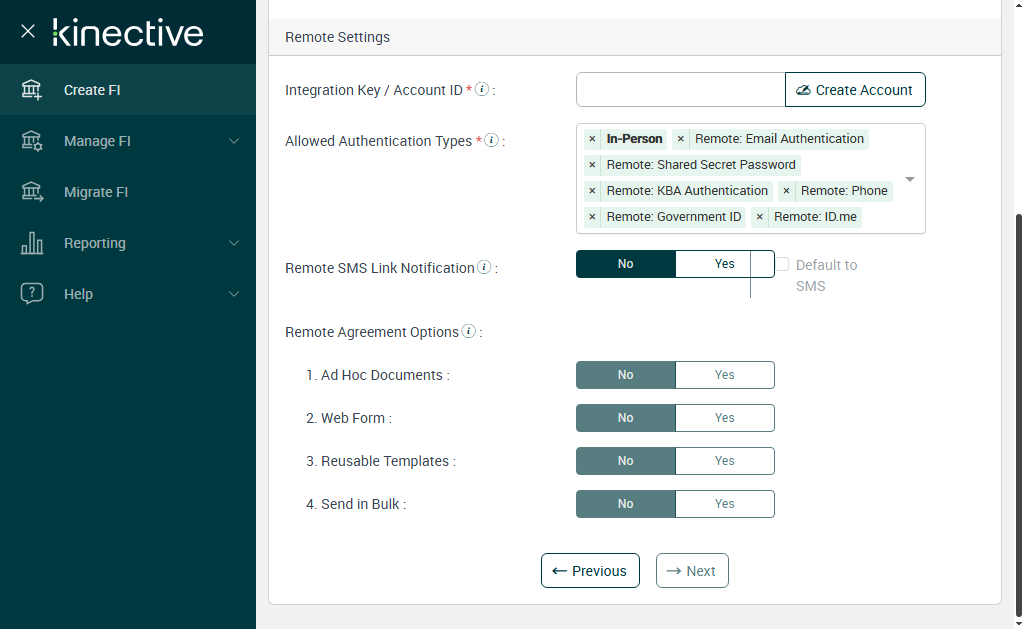Open the Help menu item

[78, 294]
